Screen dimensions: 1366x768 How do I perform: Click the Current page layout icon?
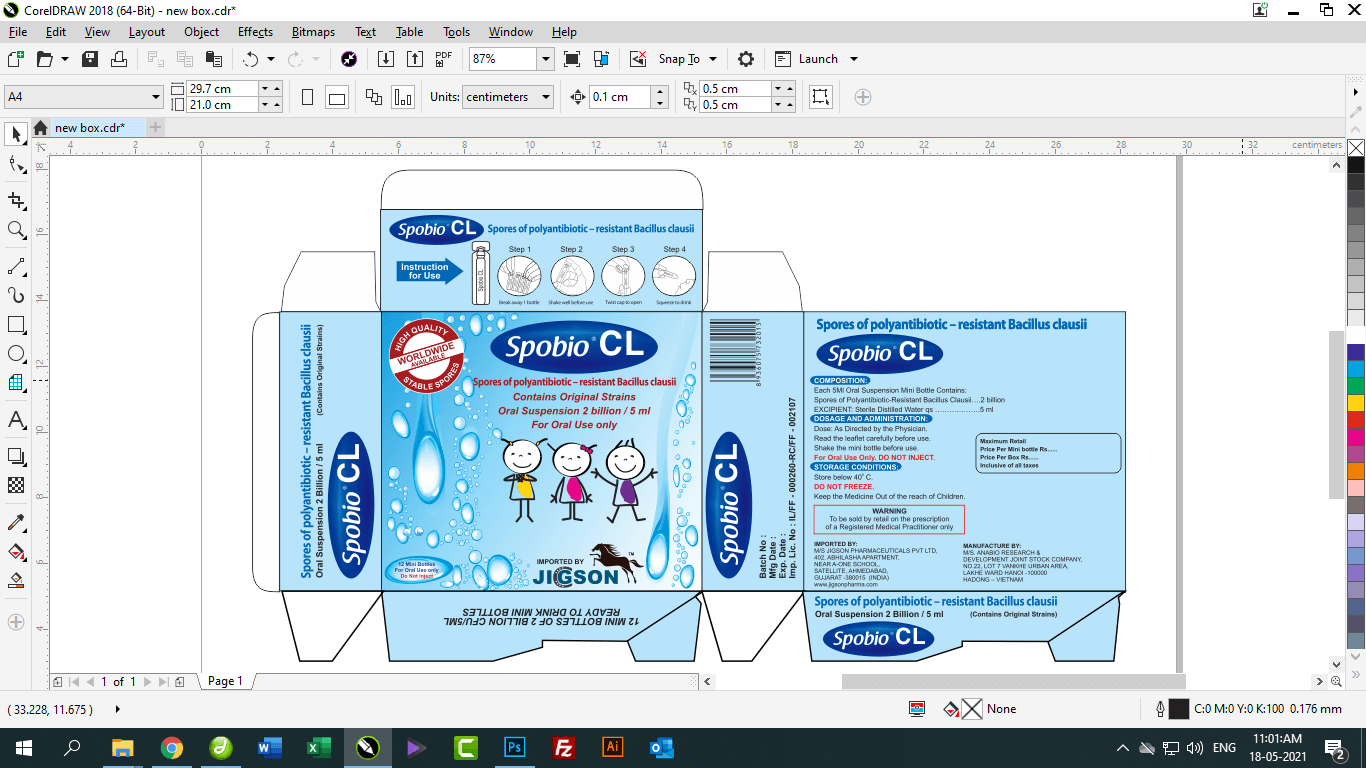point(403,97)
